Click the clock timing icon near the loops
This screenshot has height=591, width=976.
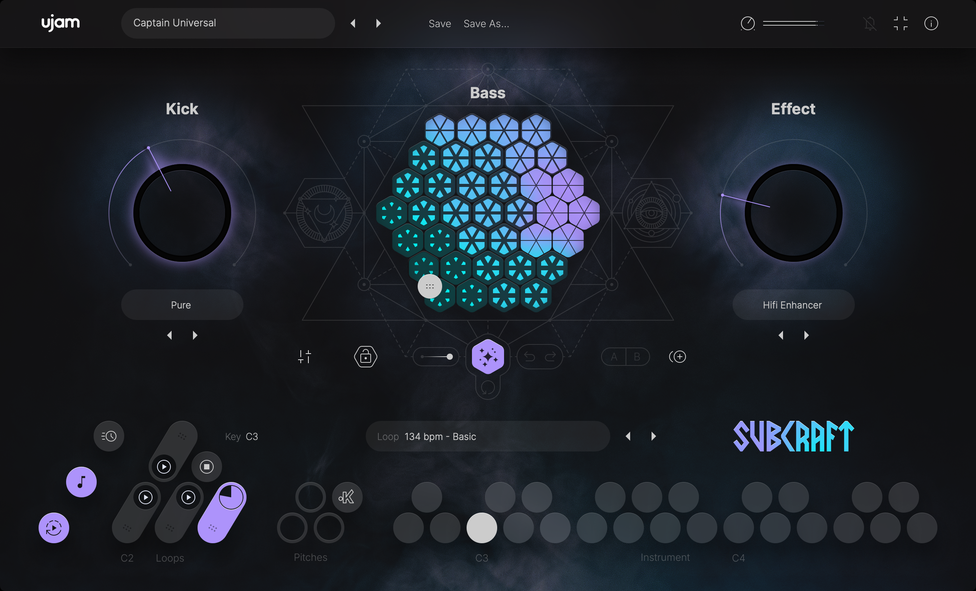click(109, 436)
